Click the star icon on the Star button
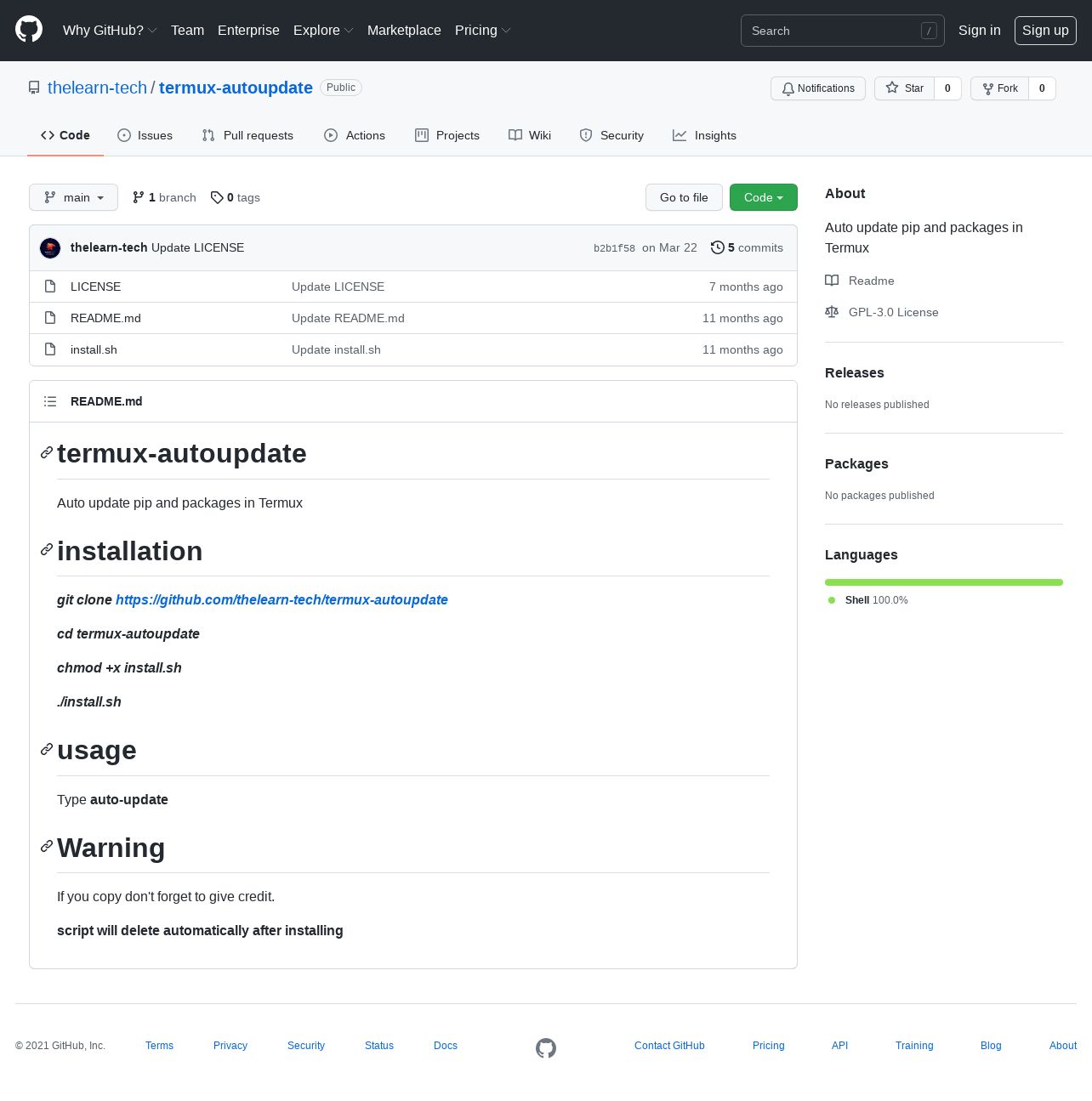This screenshot has width=1092, height=1101. (892, 88)
